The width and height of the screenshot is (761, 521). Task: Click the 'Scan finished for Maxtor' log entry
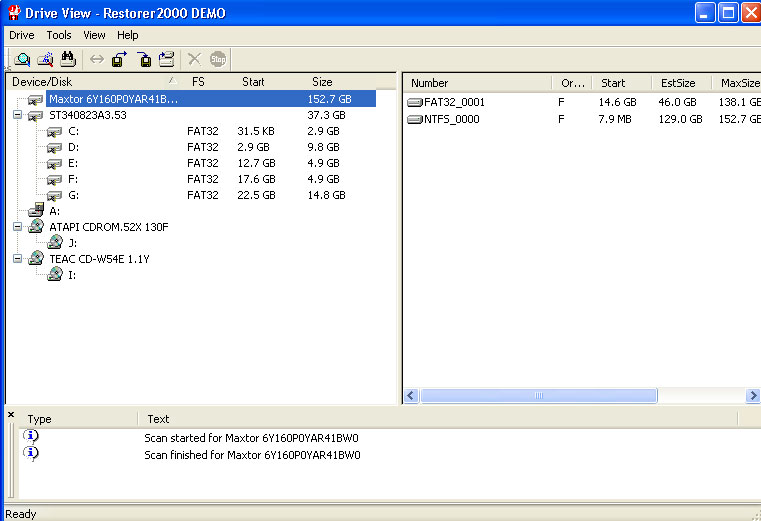tap(252, 455)
